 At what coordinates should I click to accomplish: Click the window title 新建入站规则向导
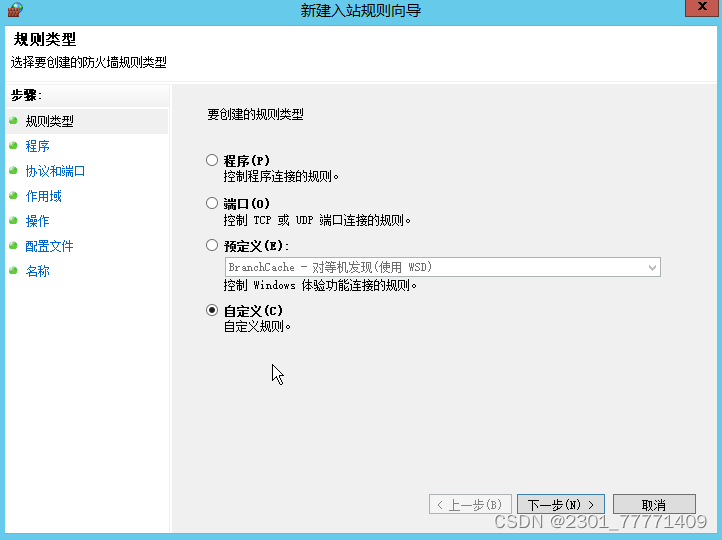click(x=361, y=10)
